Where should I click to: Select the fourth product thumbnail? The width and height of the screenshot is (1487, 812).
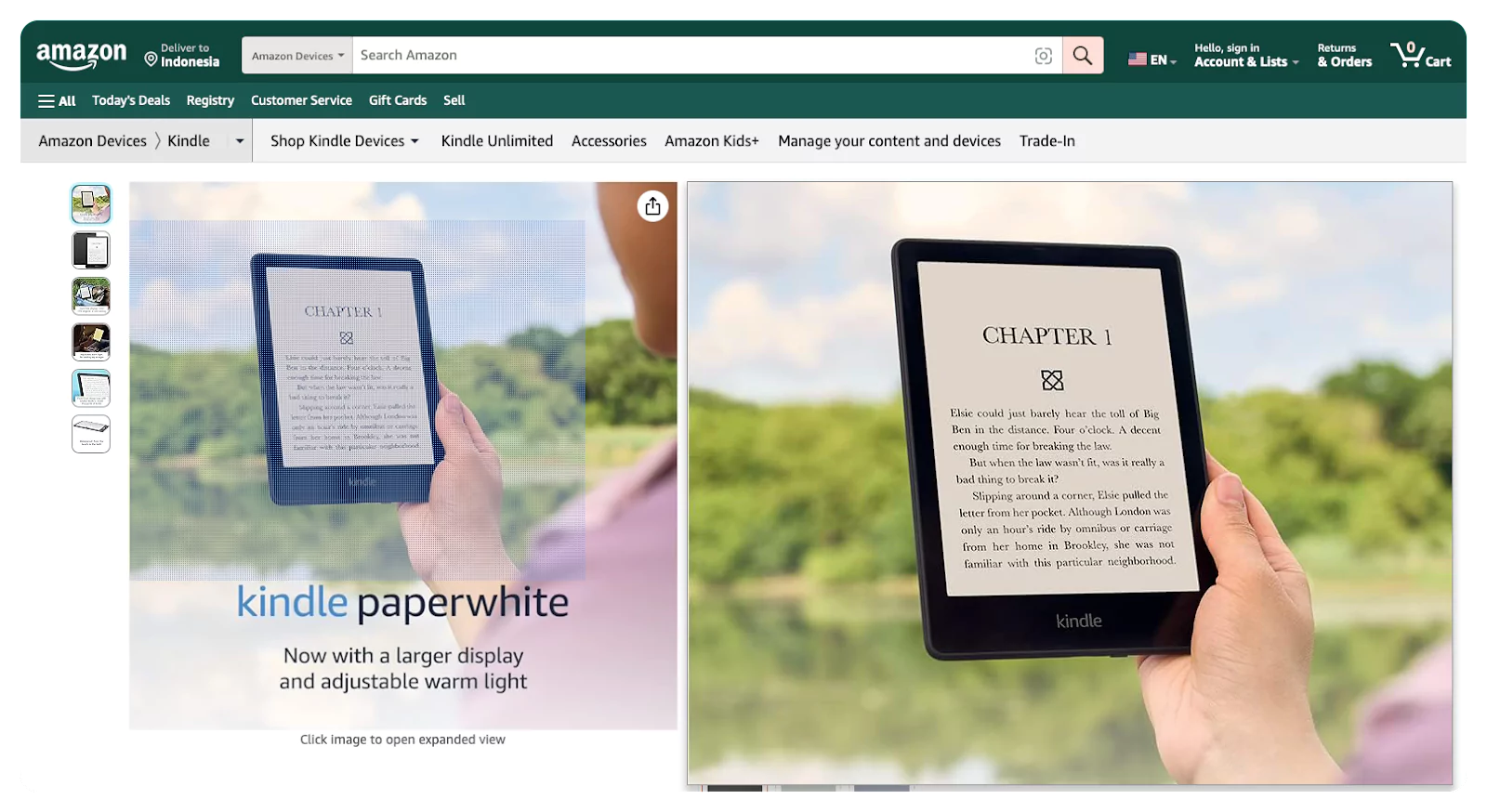click(91, 342)
